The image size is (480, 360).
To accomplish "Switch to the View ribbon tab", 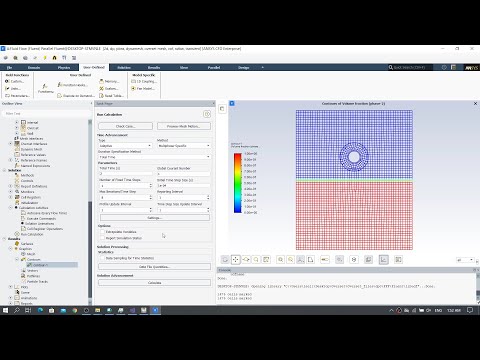I will 184,67.
